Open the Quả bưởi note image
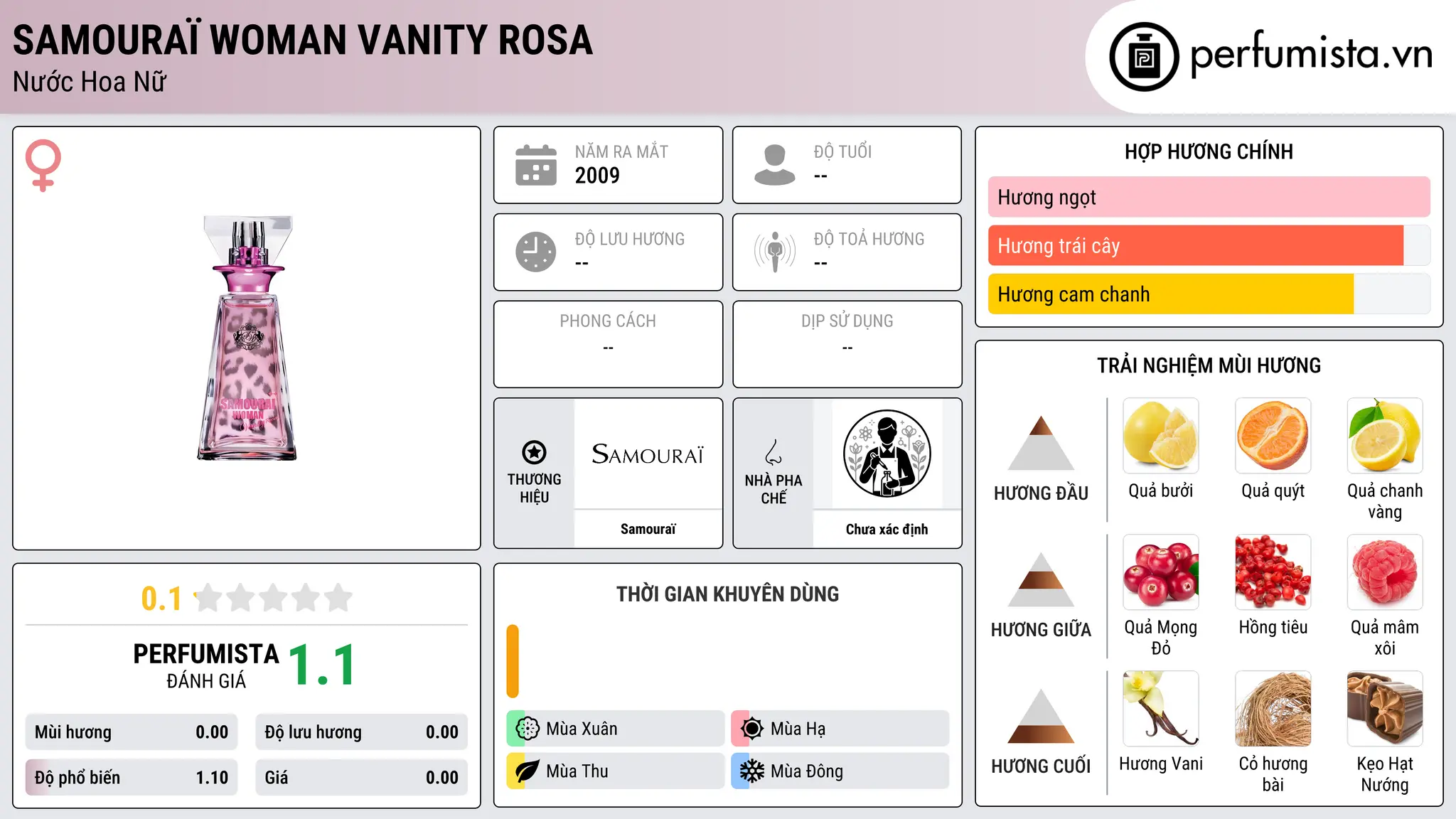The image size is (1456, 819). pos(1161,436)
